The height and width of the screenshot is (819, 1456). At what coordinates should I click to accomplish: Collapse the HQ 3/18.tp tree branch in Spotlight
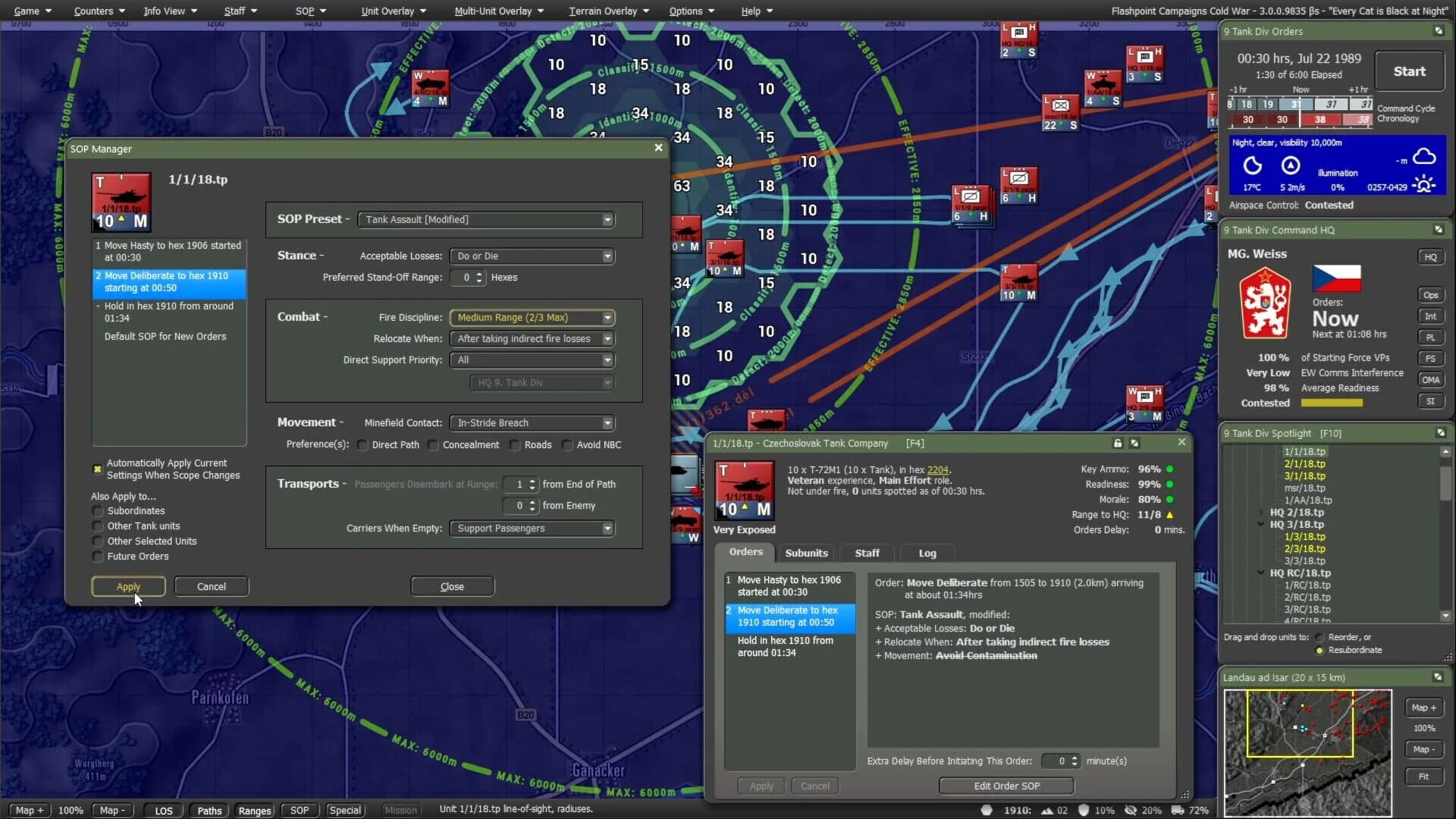pyautogui.click(x=1261, y=524)
